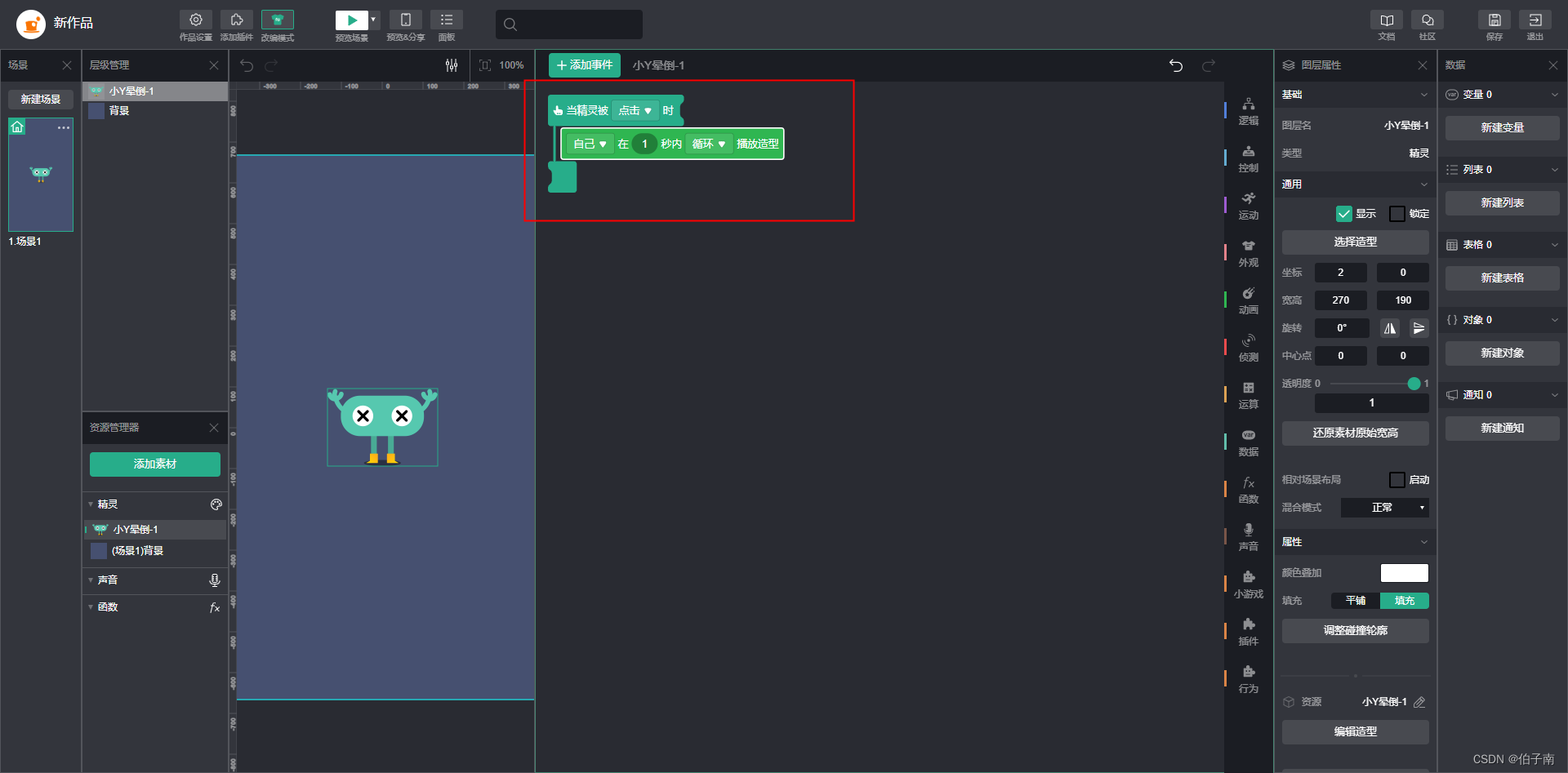Open 外观 appearance block category
Image resolution: width=1568 pixels, height=773 pixels.
pos(1249,253)
